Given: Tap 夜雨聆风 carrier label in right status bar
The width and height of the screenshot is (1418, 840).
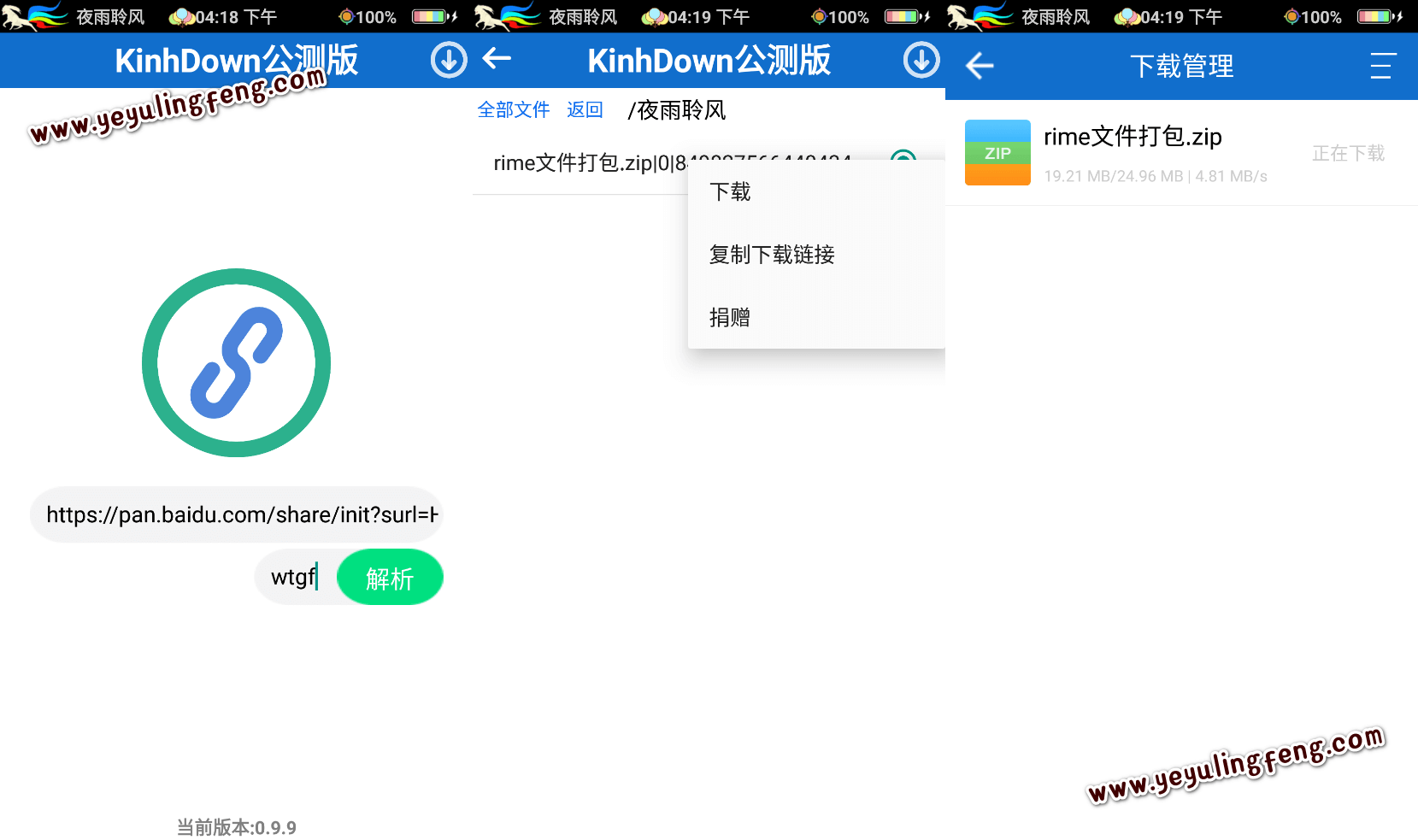Looking at the screenshot, I should [1056, 17].
